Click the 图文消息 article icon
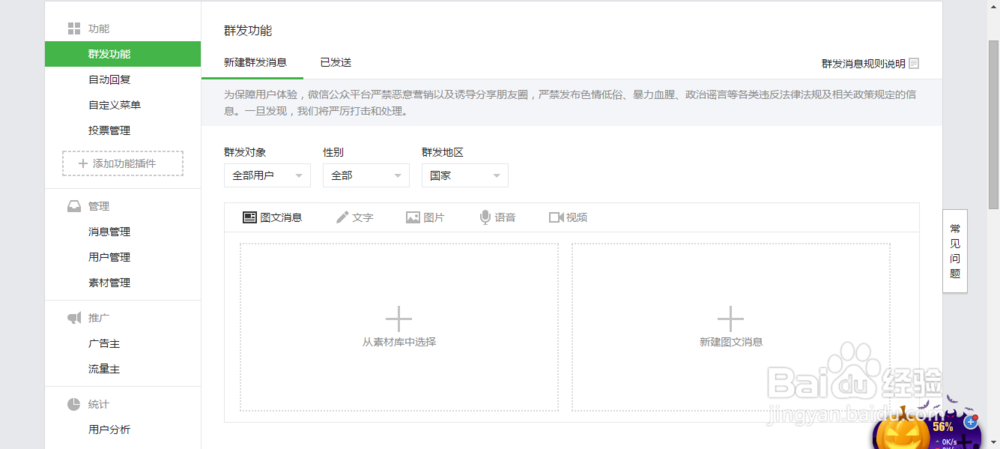Image resolution: width=1000 pixels, height=449 pixels. click(x=249, y=217)
